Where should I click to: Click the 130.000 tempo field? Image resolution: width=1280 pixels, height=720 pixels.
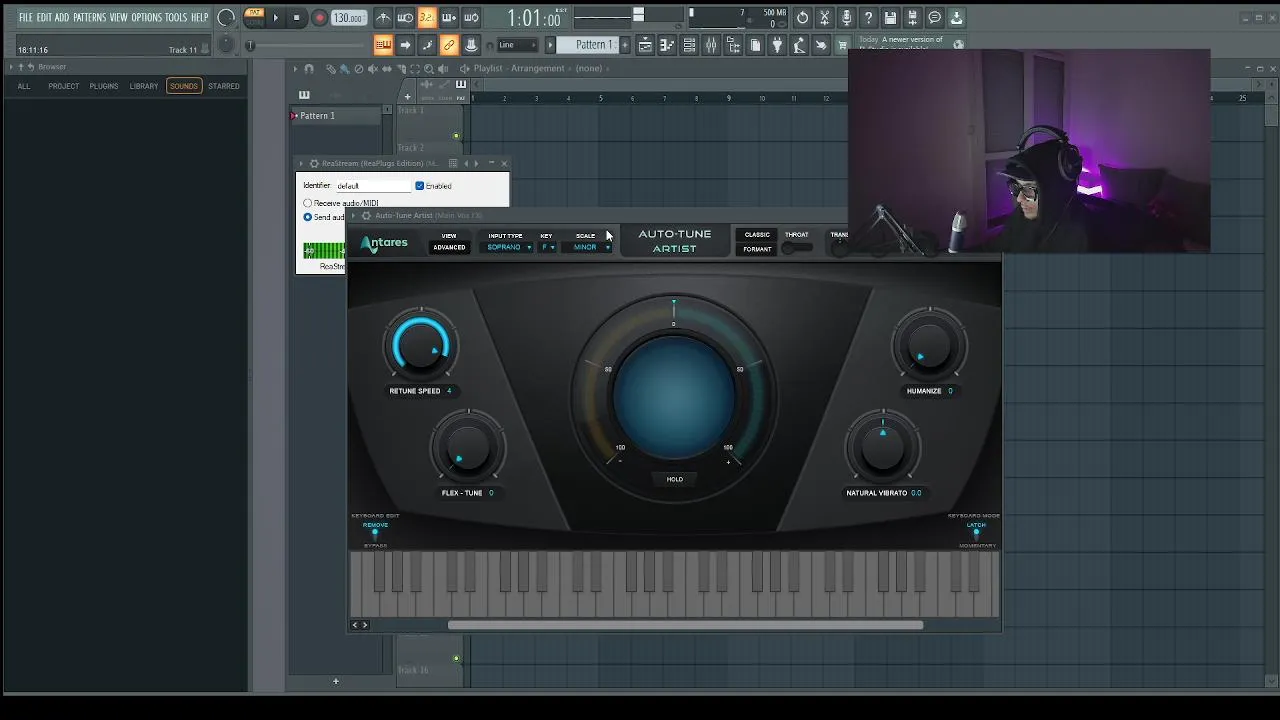pyautogui.click(x=348, y=18)
